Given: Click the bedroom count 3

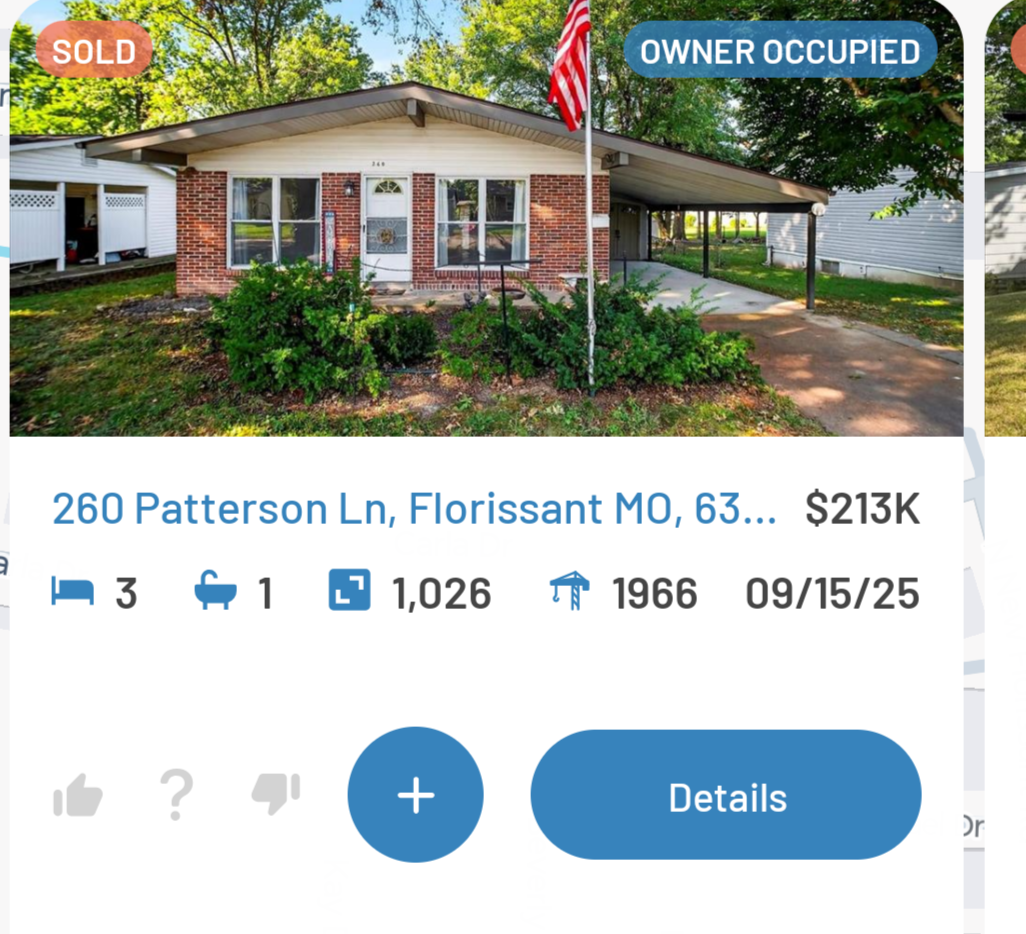Looking at the screenshot, I should tap(126, 594).
